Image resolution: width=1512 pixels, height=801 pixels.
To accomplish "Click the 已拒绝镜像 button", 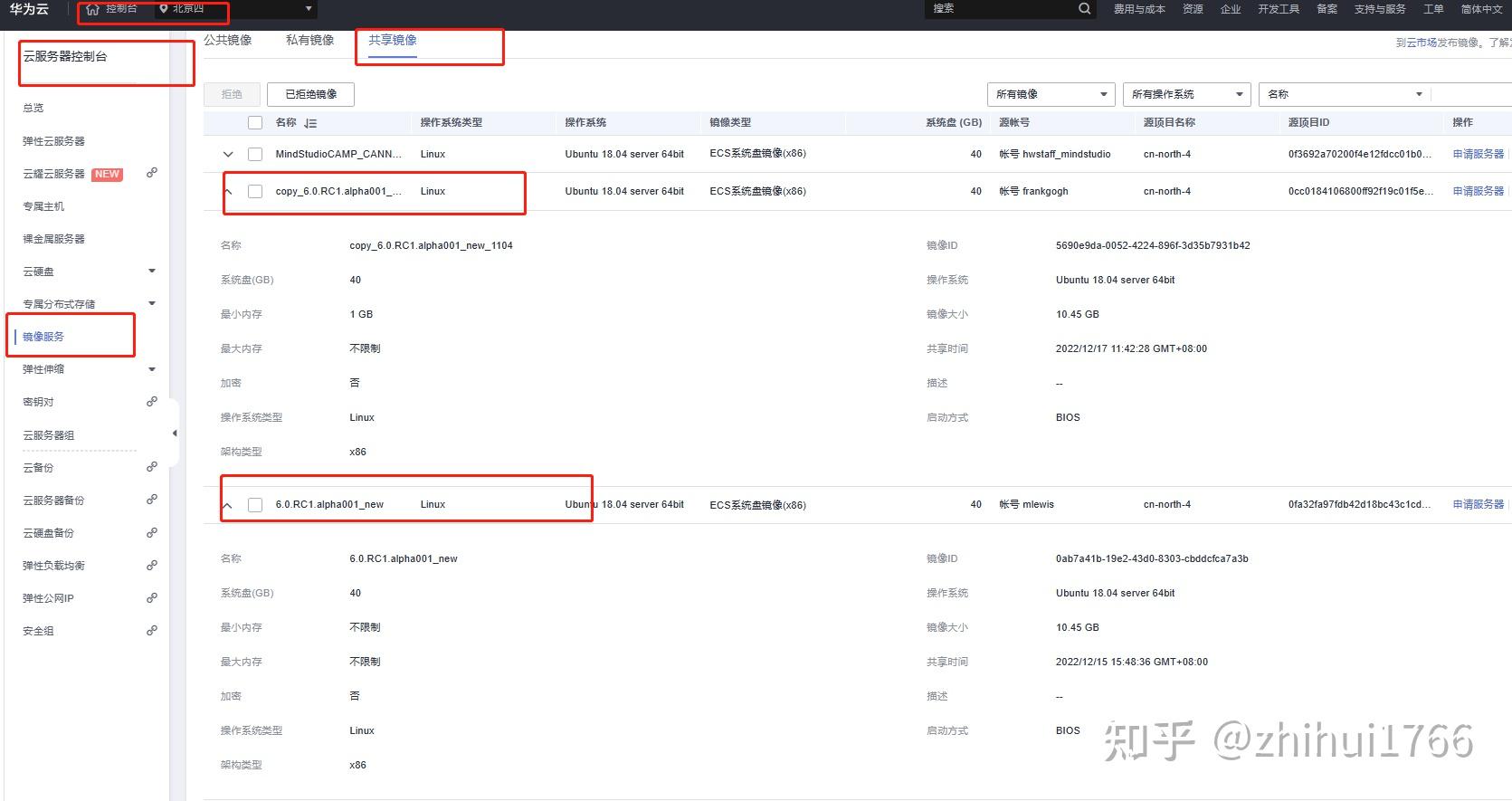I will click(311, 94).
